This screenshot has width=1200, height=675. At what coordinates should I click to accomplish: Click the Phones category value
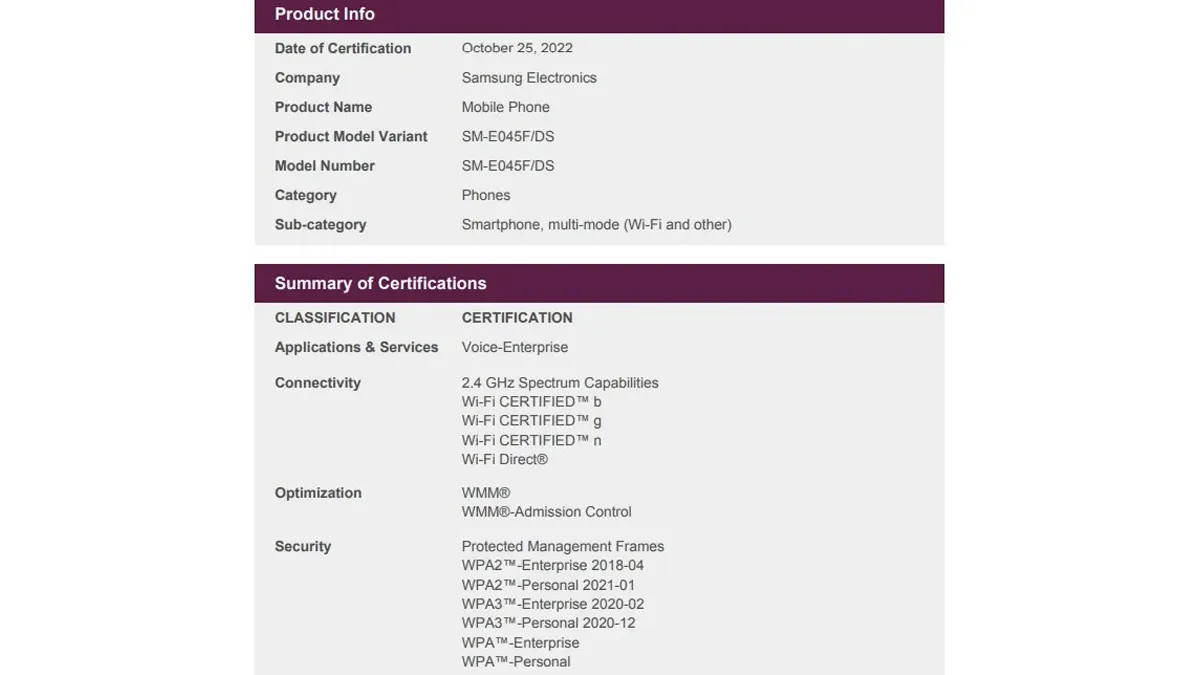pyautogui.click(x=486, y=195)
